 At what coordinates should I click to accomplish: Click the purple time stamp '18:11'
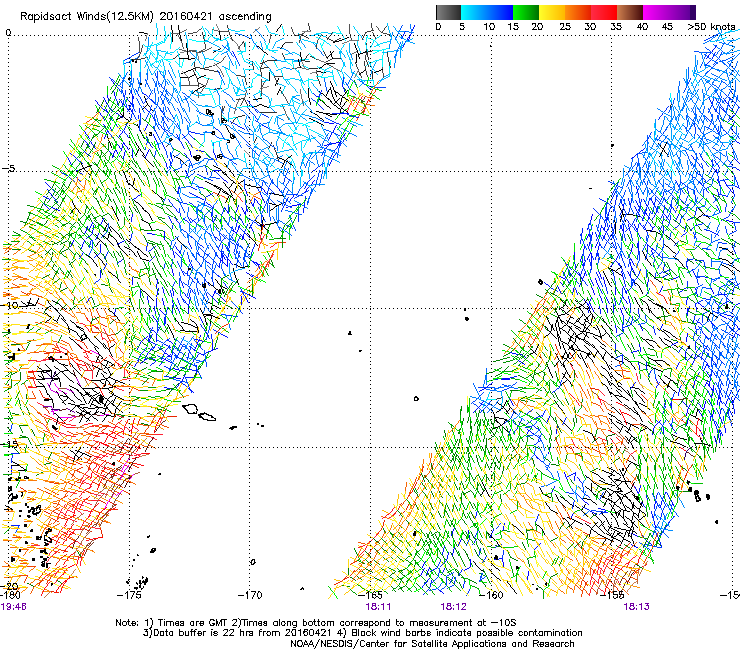coord(378,607)
